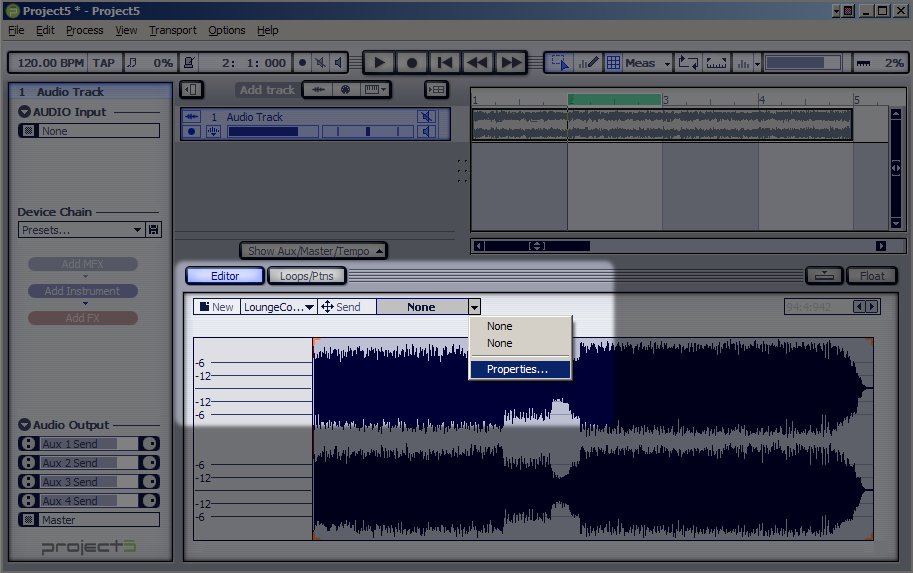Adjust the master level slider in toolbar
This screenshot has height=573, width=913.
(803, 63)
